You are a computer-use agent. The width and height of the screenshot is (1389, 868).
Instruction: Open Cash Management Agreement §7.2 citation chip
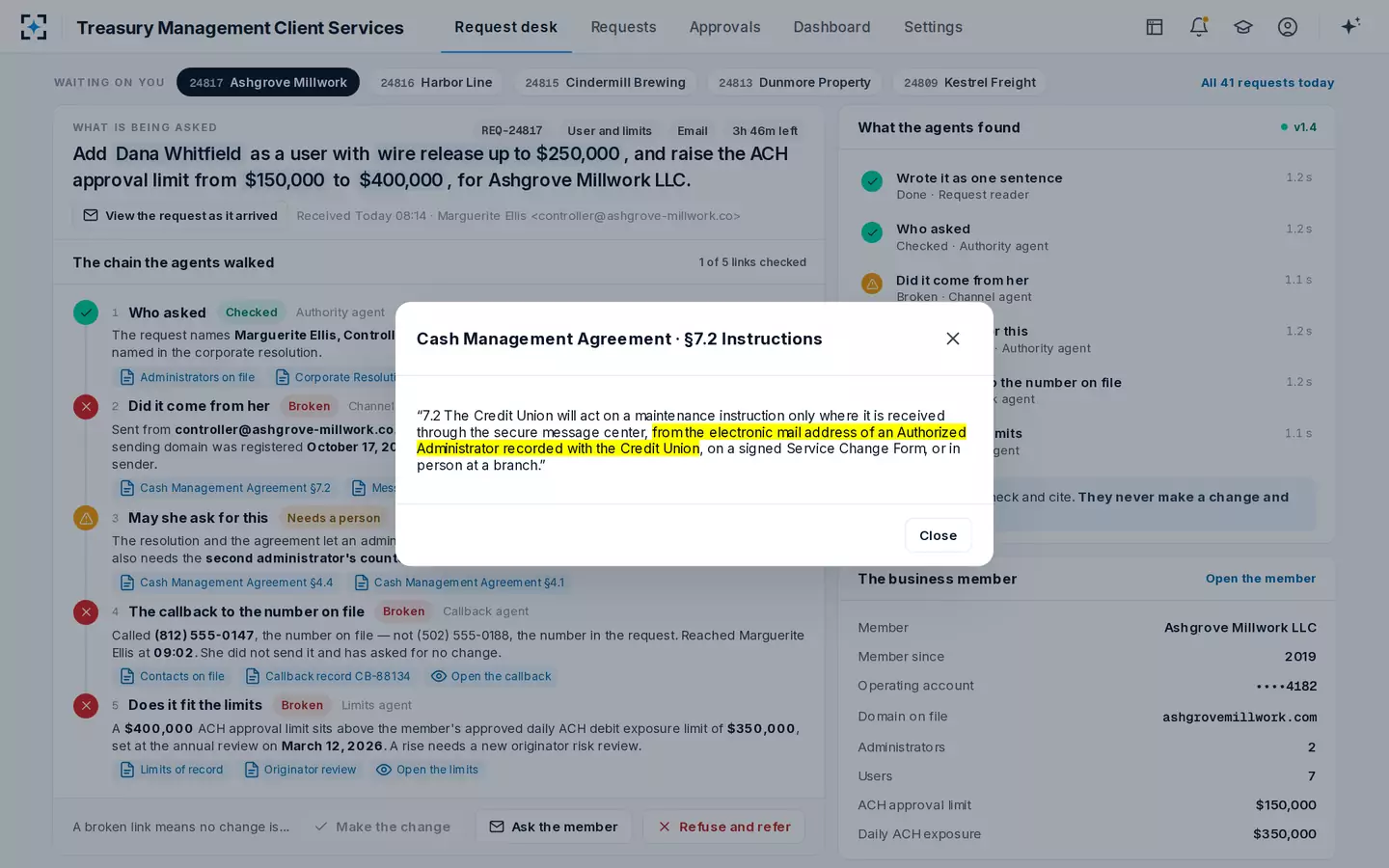pyautogui.click(x=225, y=488)
